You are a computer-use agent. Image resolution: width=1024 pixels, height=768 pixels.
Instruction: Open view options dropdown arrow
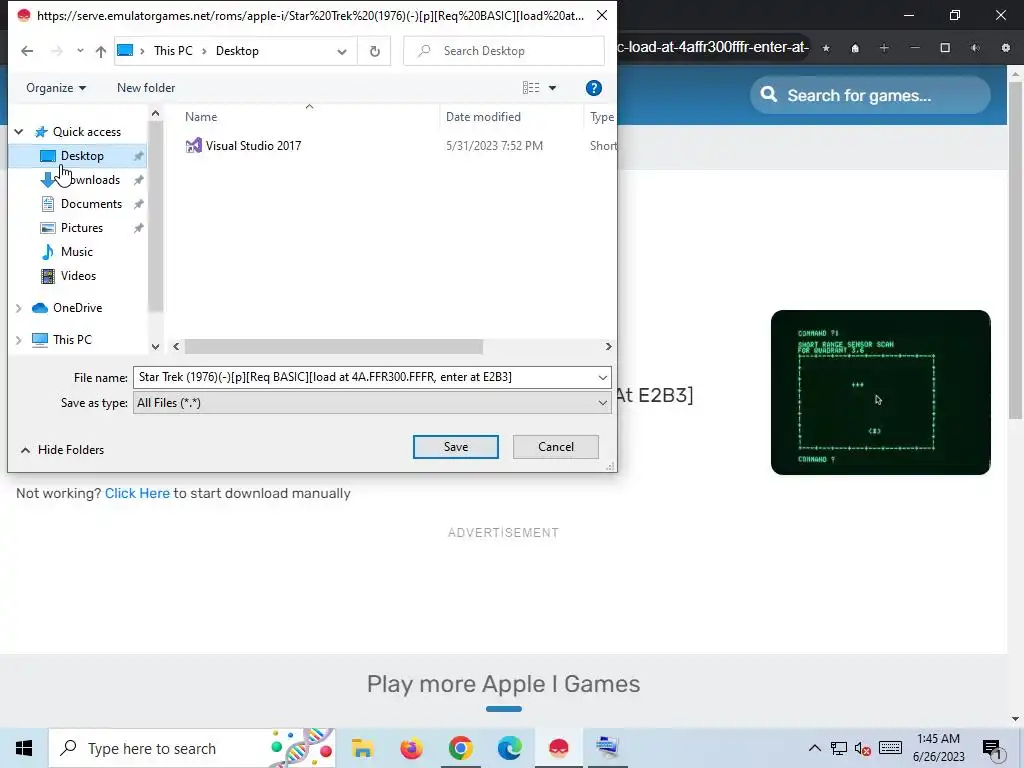click(x=552, y=88)
